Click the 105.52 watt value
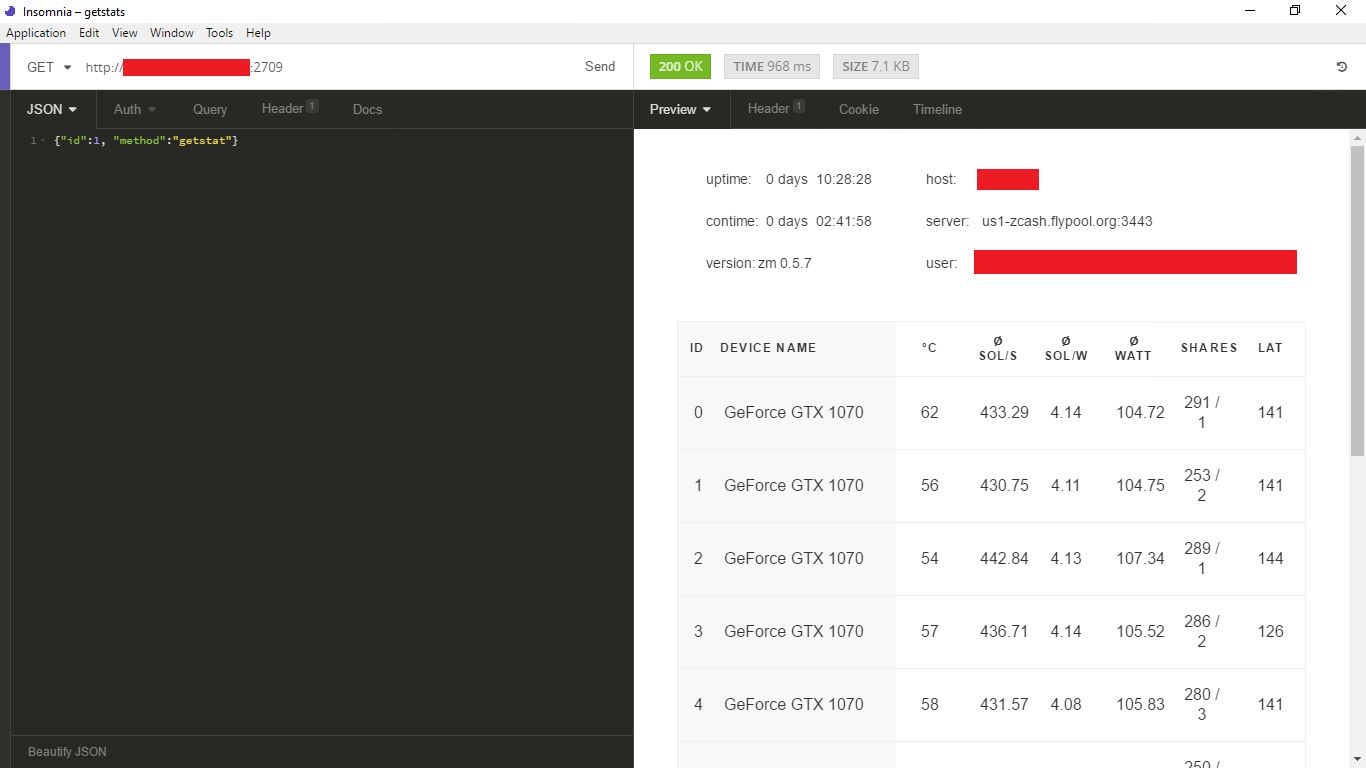 [1141, 631]
